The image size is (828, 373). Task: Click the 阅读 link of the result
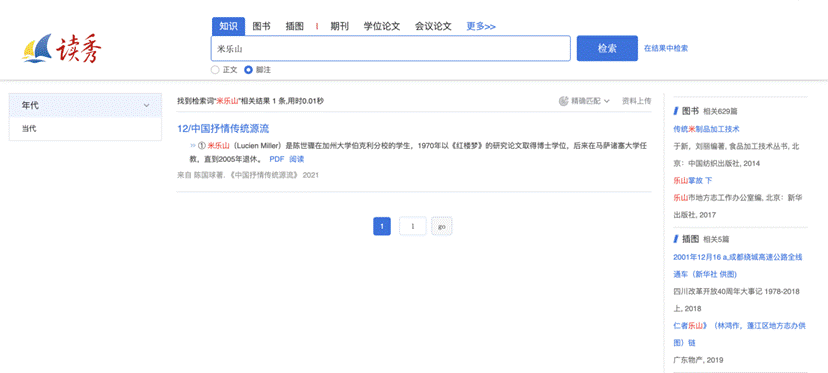[297, 159]
